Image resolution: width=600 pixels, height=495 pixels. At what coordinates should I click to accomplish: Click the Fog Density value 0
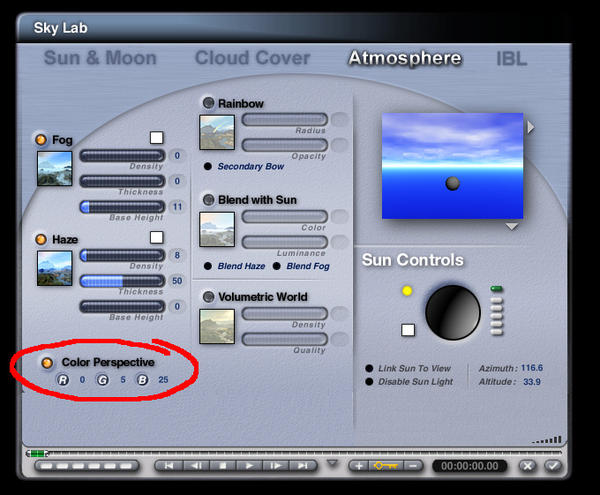(177, 156)
